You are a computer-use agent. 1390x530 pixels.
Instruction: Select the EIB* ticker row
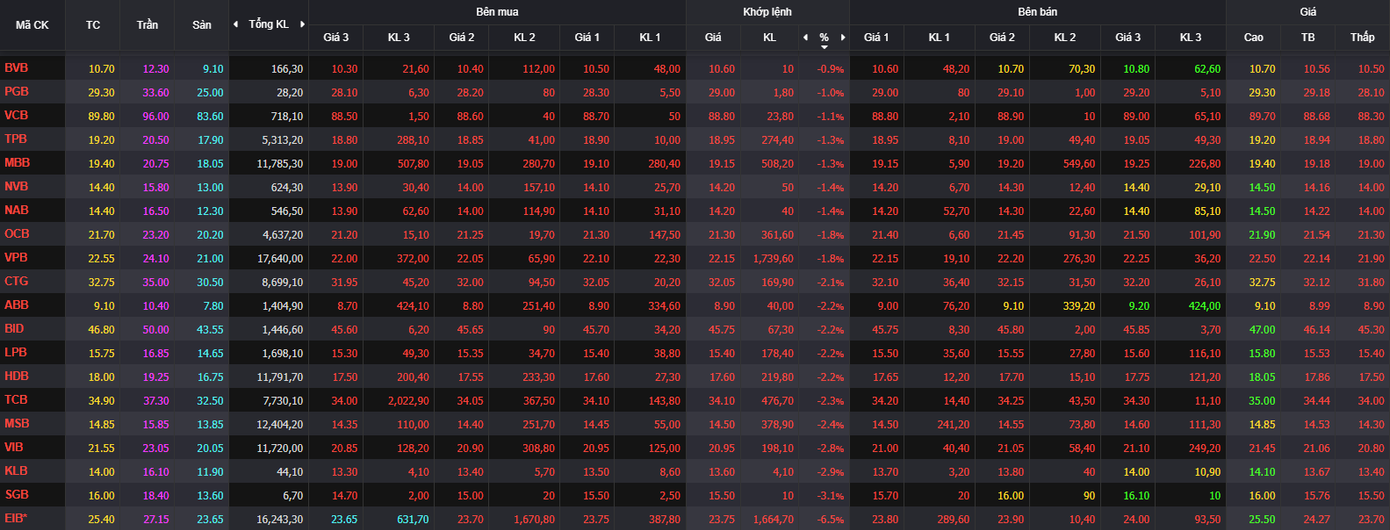click(x=18, y=519)
